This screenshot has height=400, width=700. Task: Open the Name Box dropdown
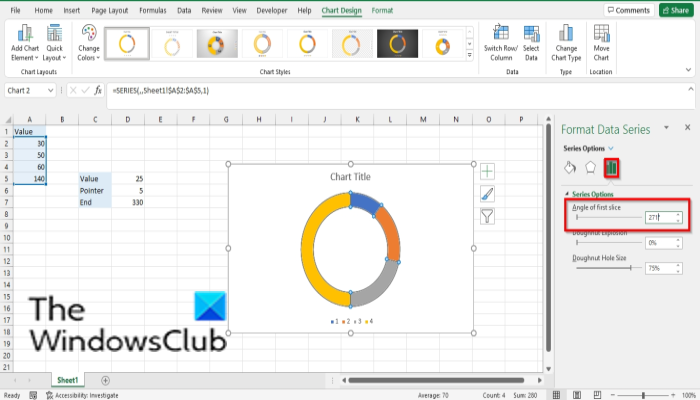coord(50,91)
